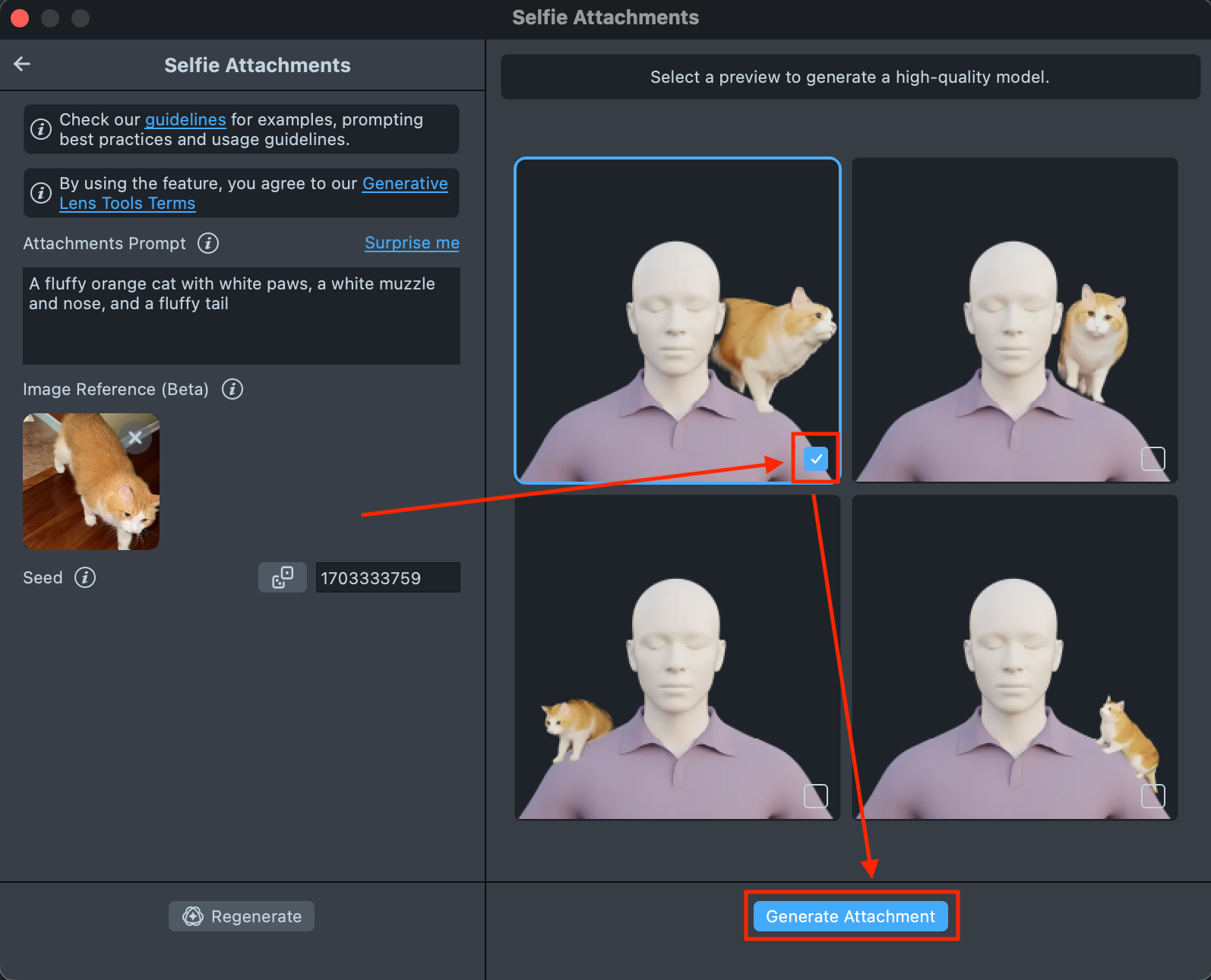Click the guidelines info icon
Viewport: 1211px width, 980px height.
coord(41,130)
